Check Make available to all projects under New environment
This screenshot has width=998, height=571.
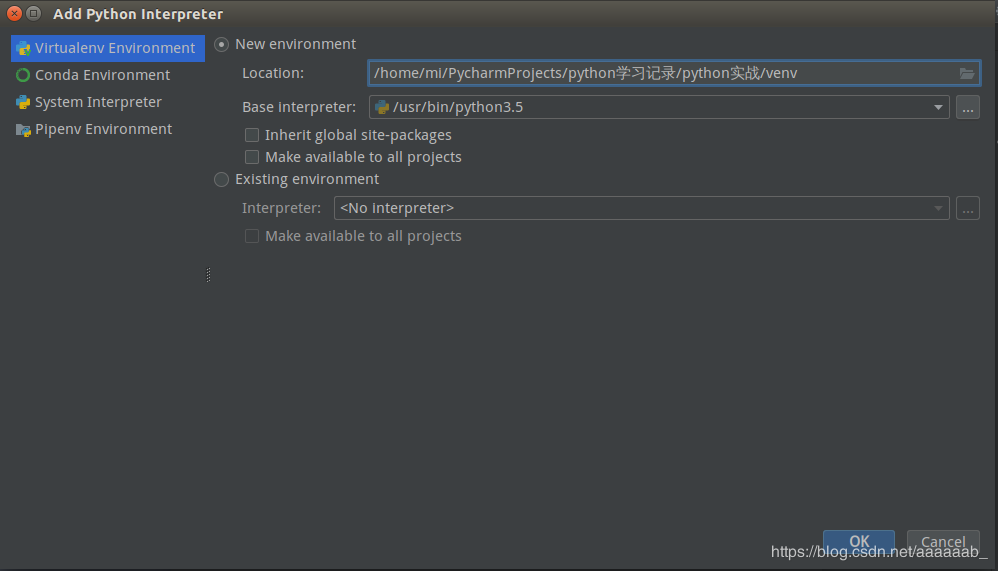click(x=252, y=157)
